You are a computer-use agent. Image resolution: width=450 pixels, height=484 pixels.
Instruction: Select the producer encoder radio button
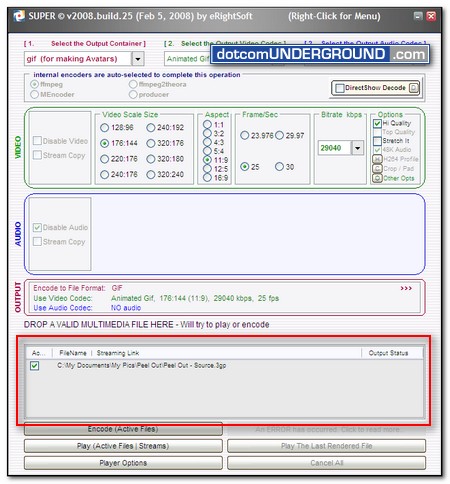[133, 95]
